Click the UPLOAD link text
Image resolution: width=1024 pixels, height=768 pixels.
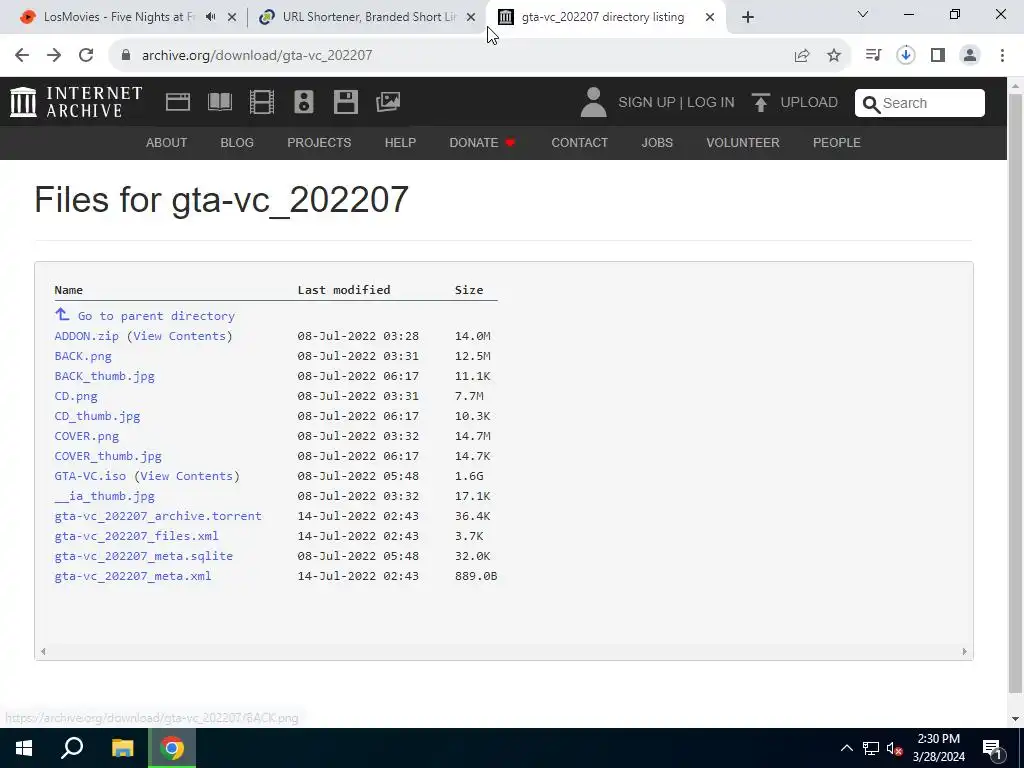[809, 103]
